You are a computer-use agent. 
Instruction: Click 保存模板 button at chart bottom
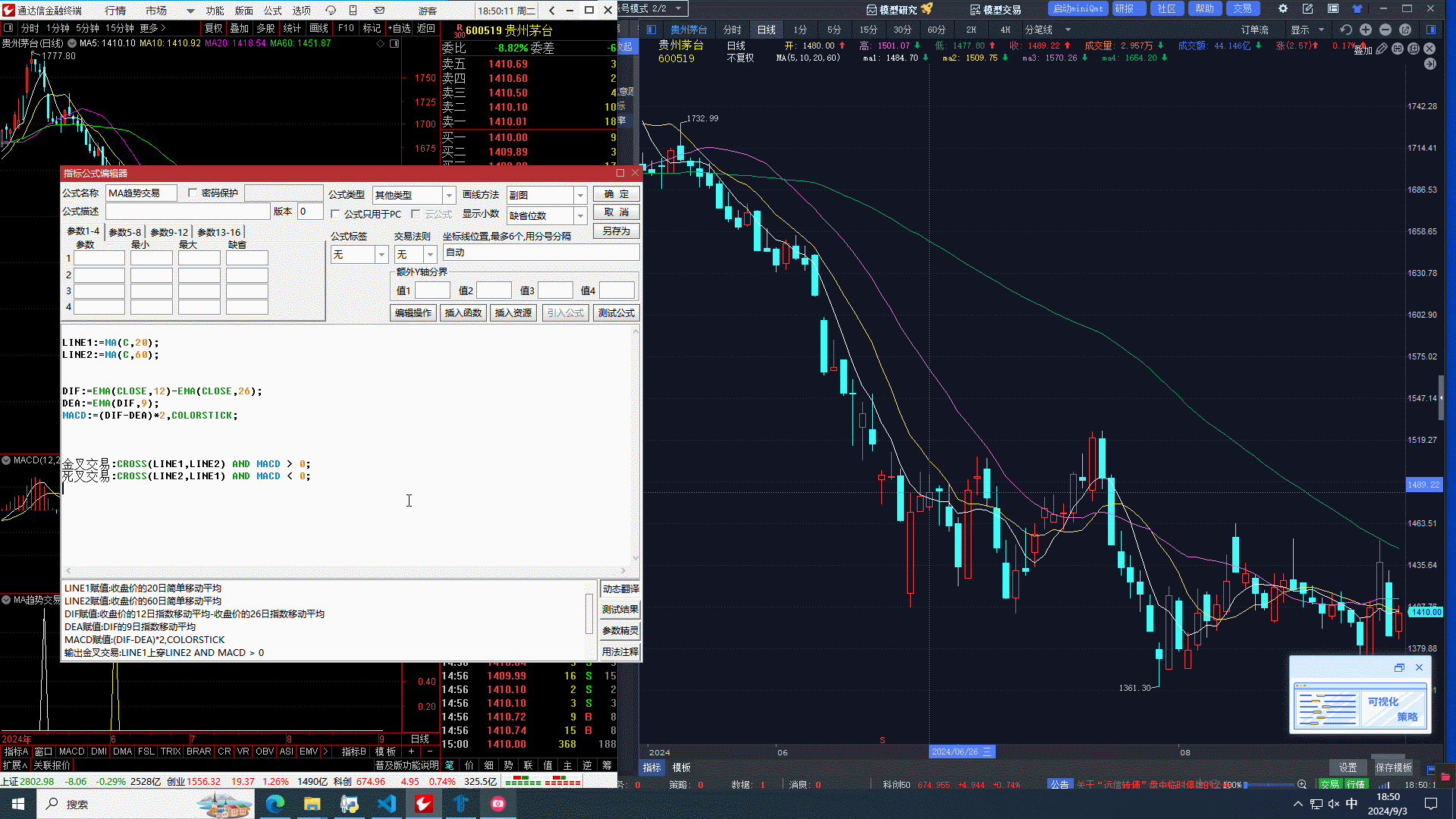pos(1393,767)
